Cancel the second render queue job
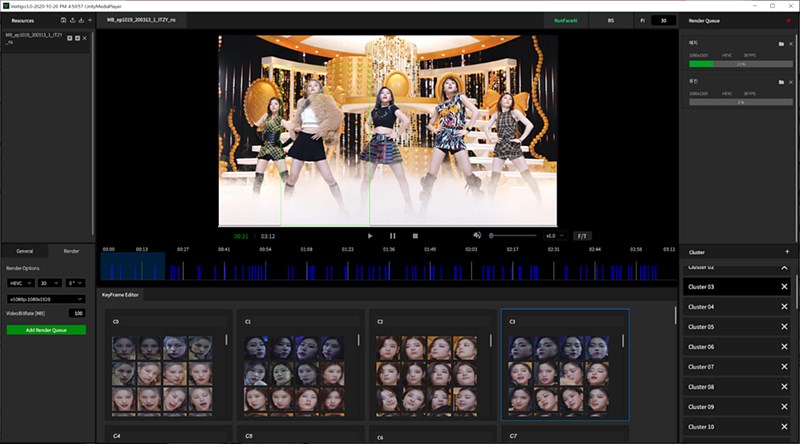 tap(791, 82)
